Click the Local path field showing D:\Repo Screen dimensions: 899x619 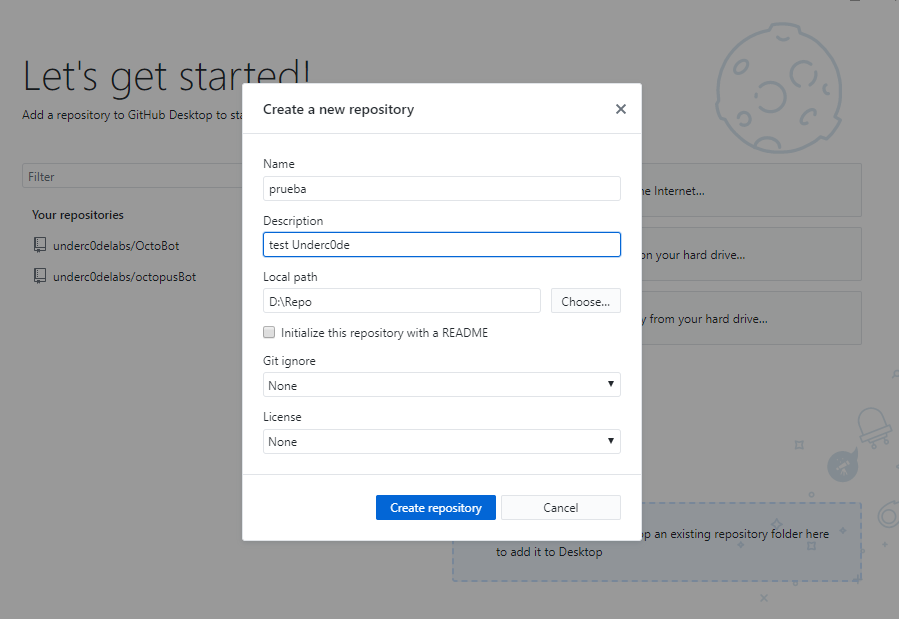coord(401,301)
